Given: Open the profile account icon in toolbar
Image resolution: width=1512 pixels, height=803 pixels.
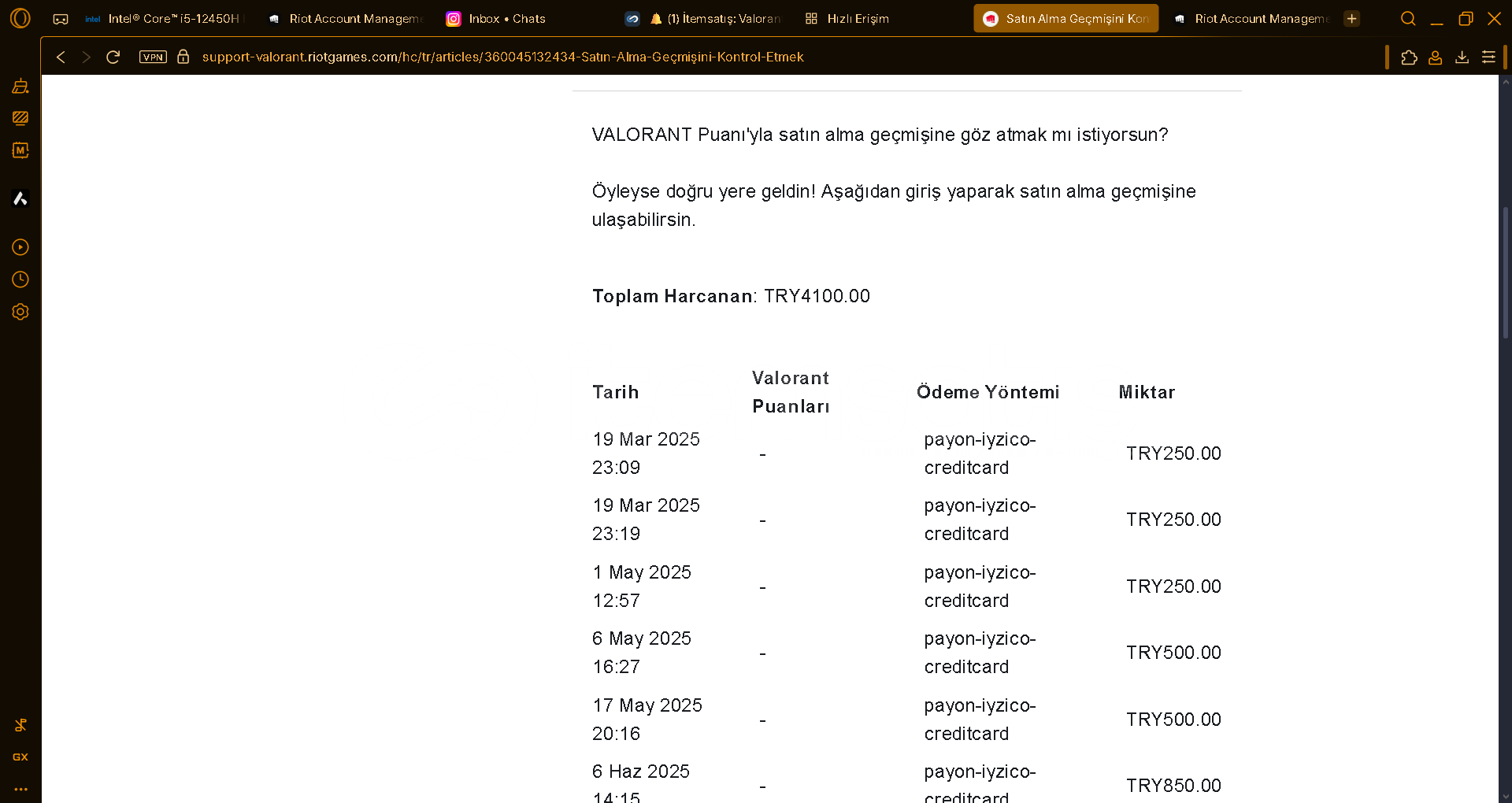Looking at the screenshot, I should tap(1436, 57).
